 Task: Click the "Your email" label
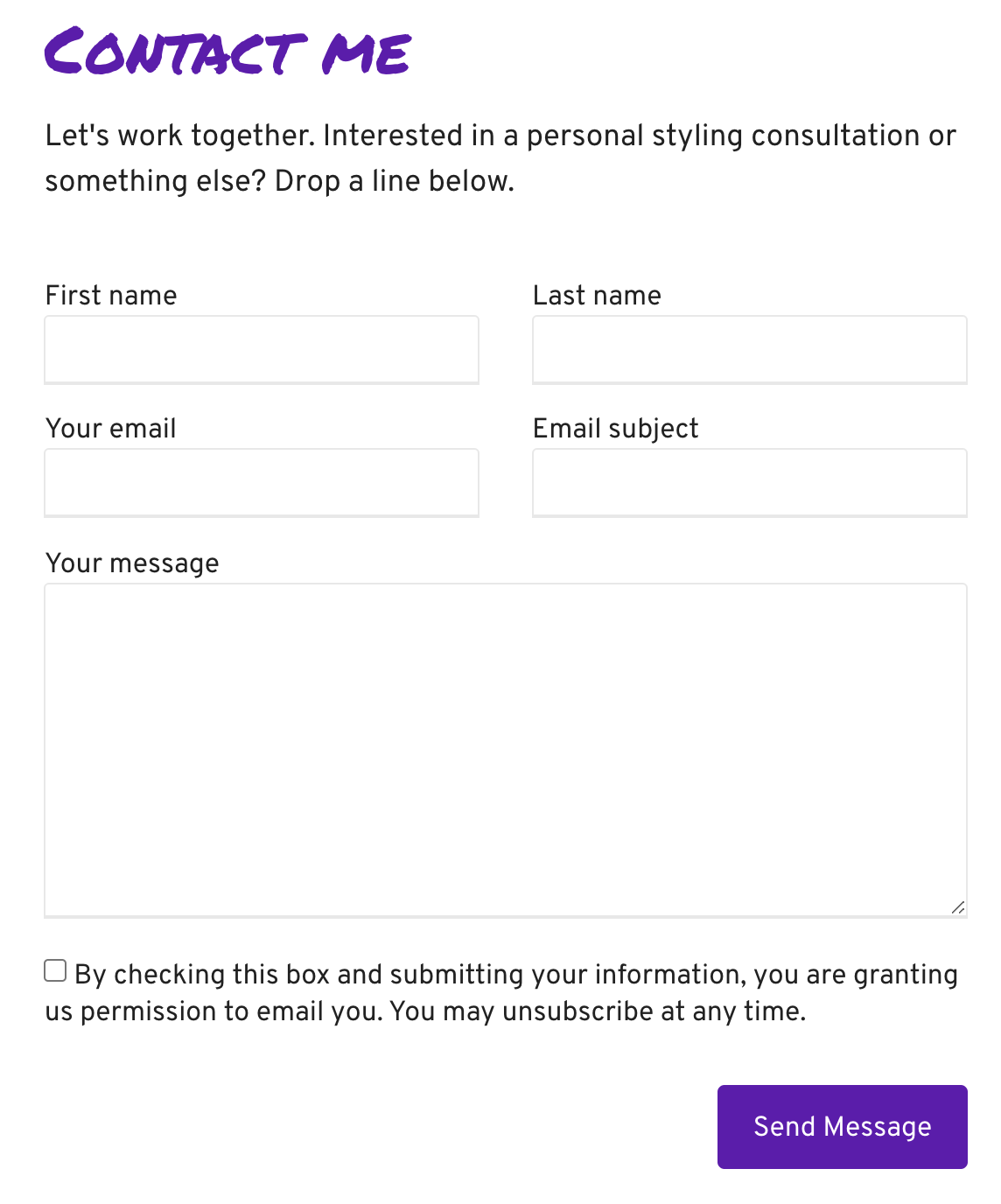click(x=111, y=429)
